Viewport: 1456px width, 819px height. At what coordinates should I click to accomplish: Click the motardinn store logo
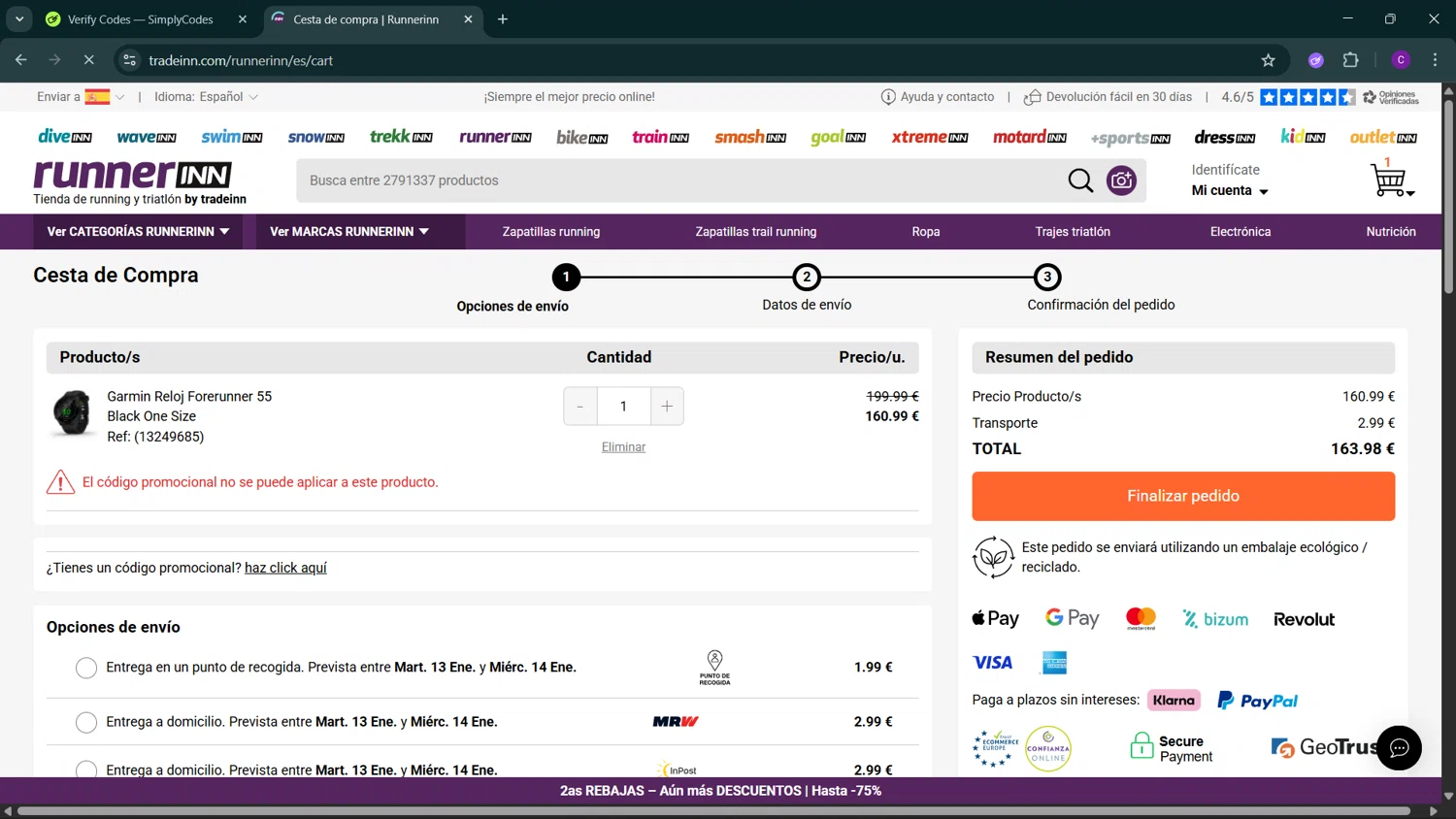[x=1029, y=137]
